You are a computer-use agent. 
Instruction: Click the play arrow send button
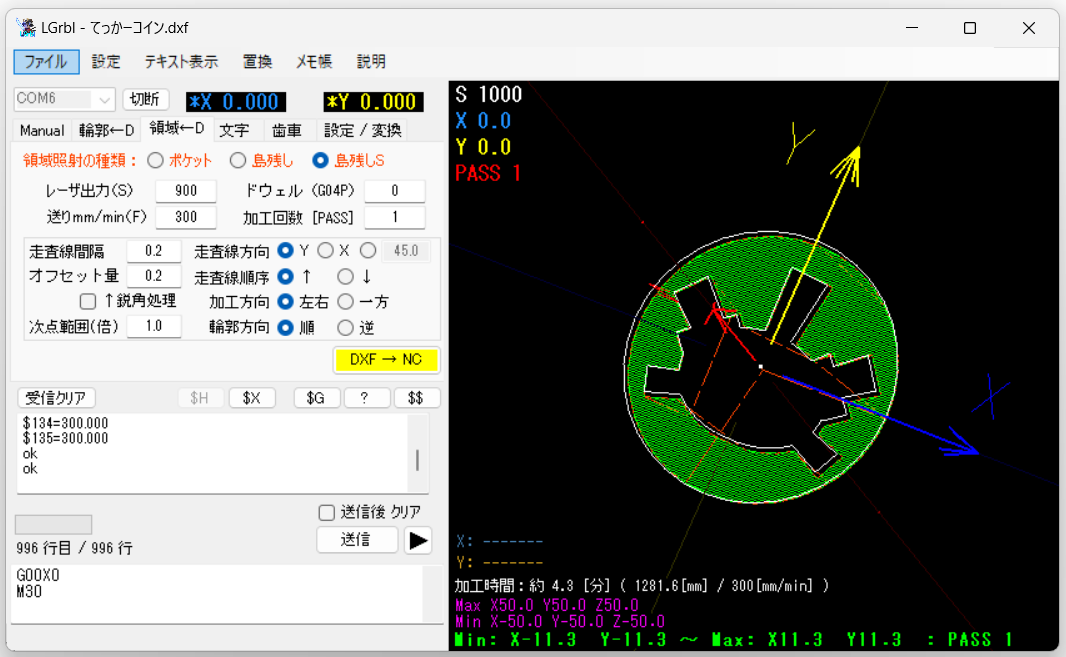pos(418,541)
